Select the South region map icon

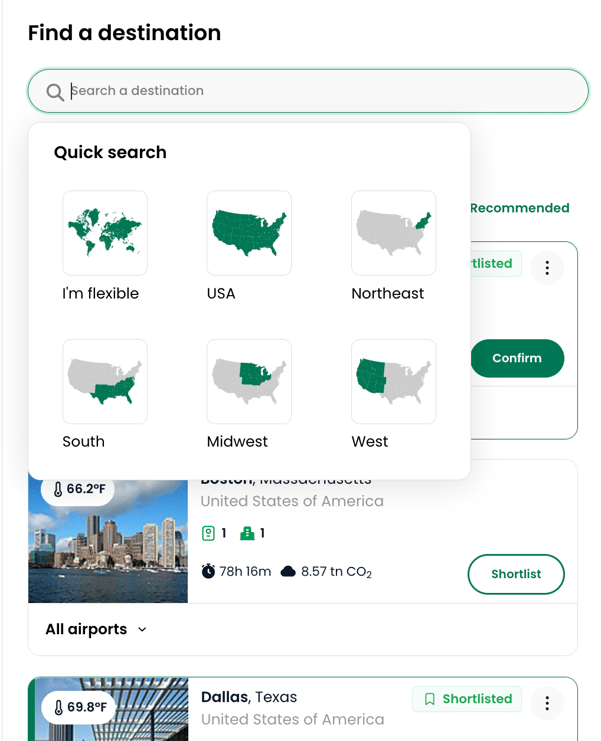pos(105,381)
